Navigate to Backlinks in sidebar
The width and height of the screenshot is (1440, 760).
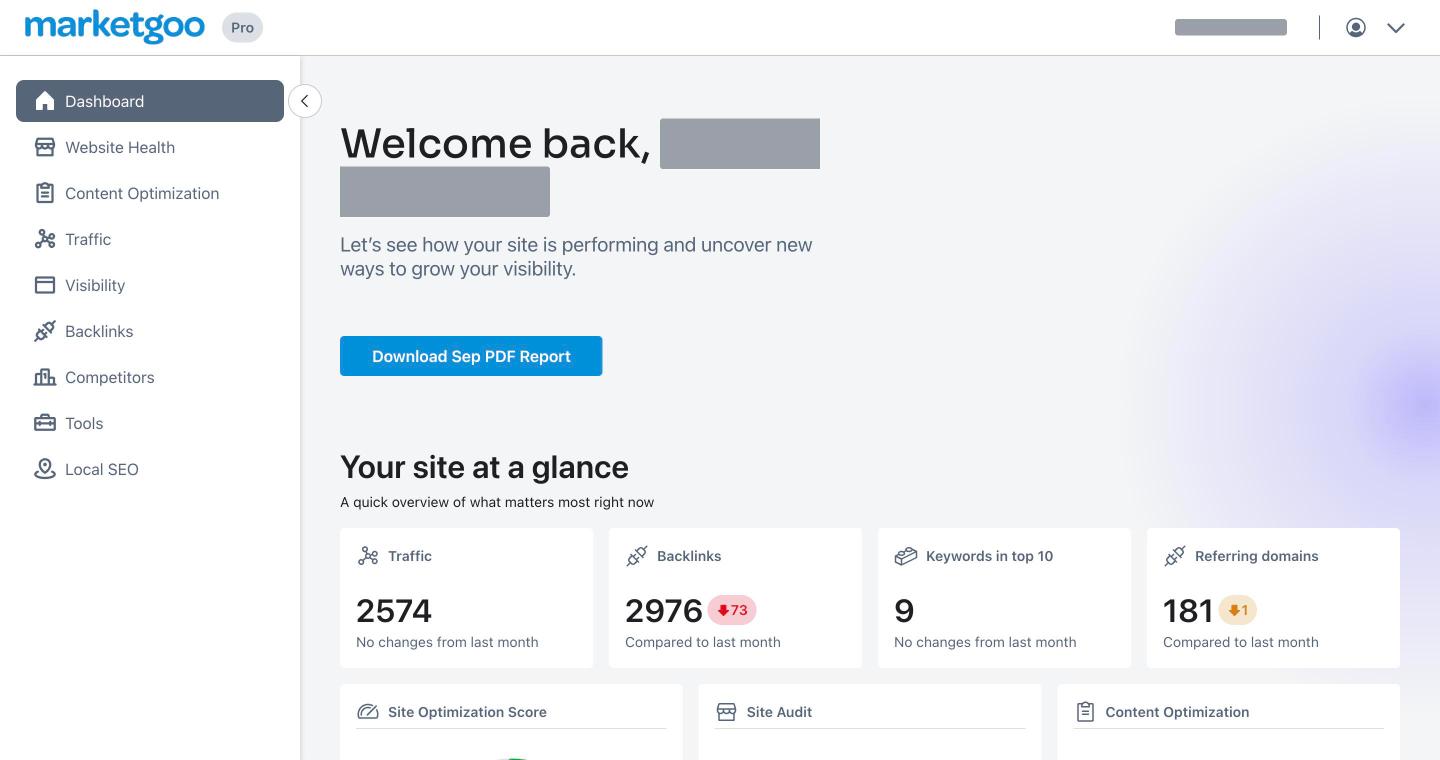[150, 331]
